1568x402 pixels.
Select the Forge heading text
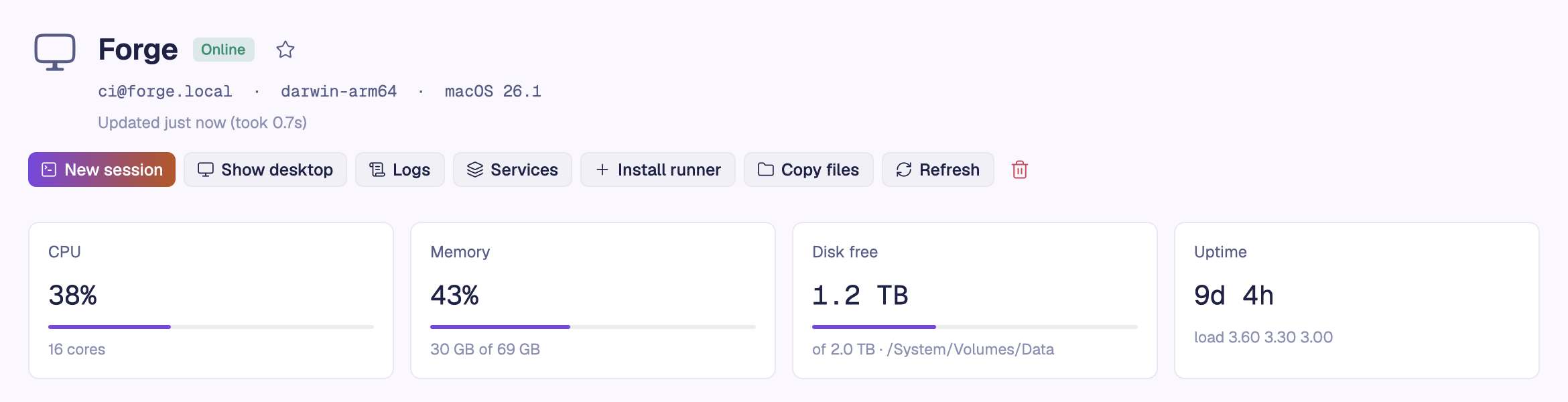click(x=138, y=50)
